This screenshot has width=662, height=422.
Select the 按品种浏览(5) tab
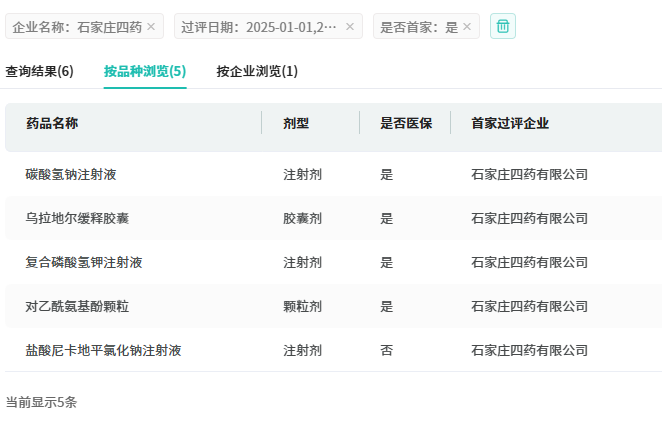coord(145,71)
